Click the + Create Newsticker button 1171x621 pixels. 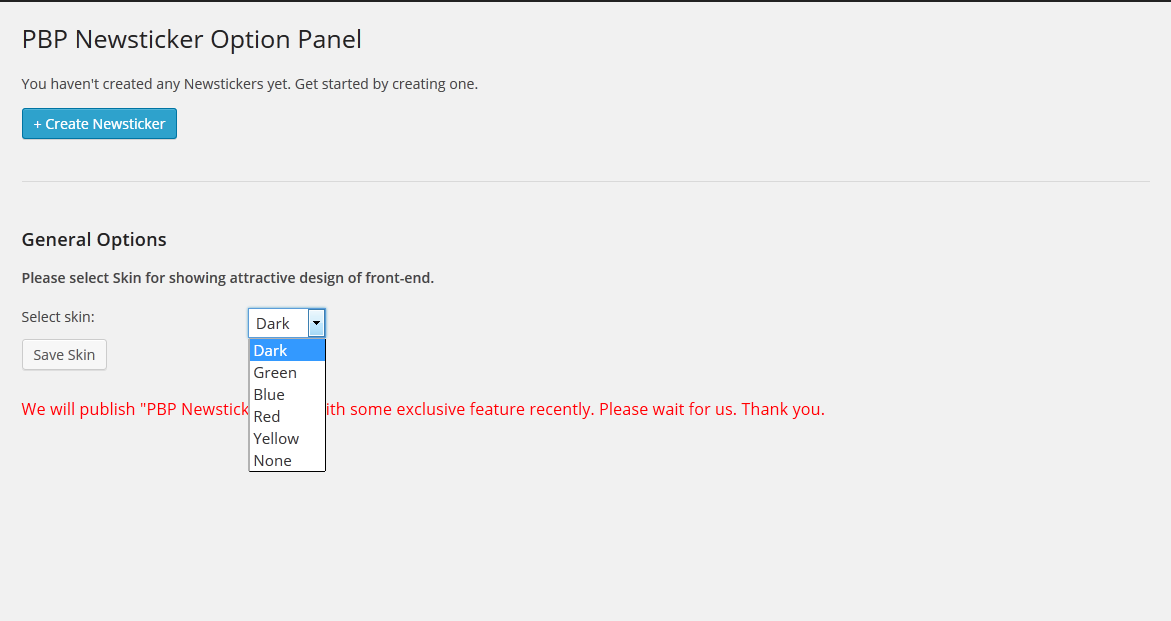(99, 124)
